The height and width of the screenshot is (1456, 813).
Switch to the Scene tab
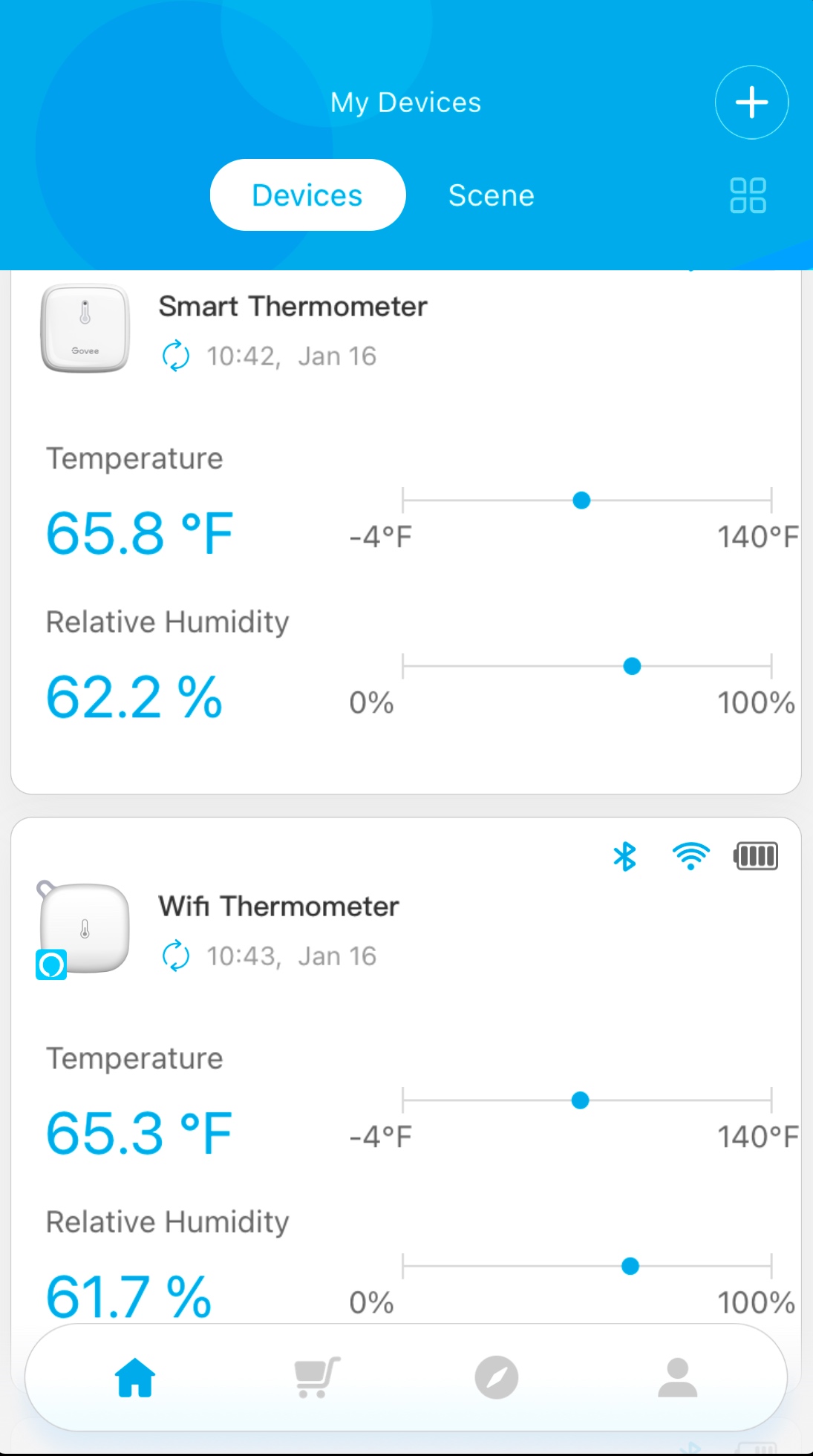[x=491, y=195]
